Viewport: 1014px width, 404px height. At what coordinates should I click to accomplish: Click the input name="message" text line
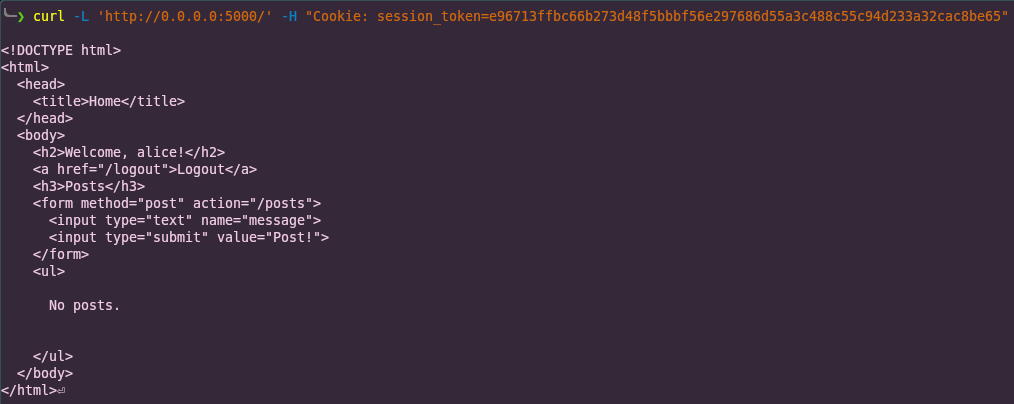point(185,220)
